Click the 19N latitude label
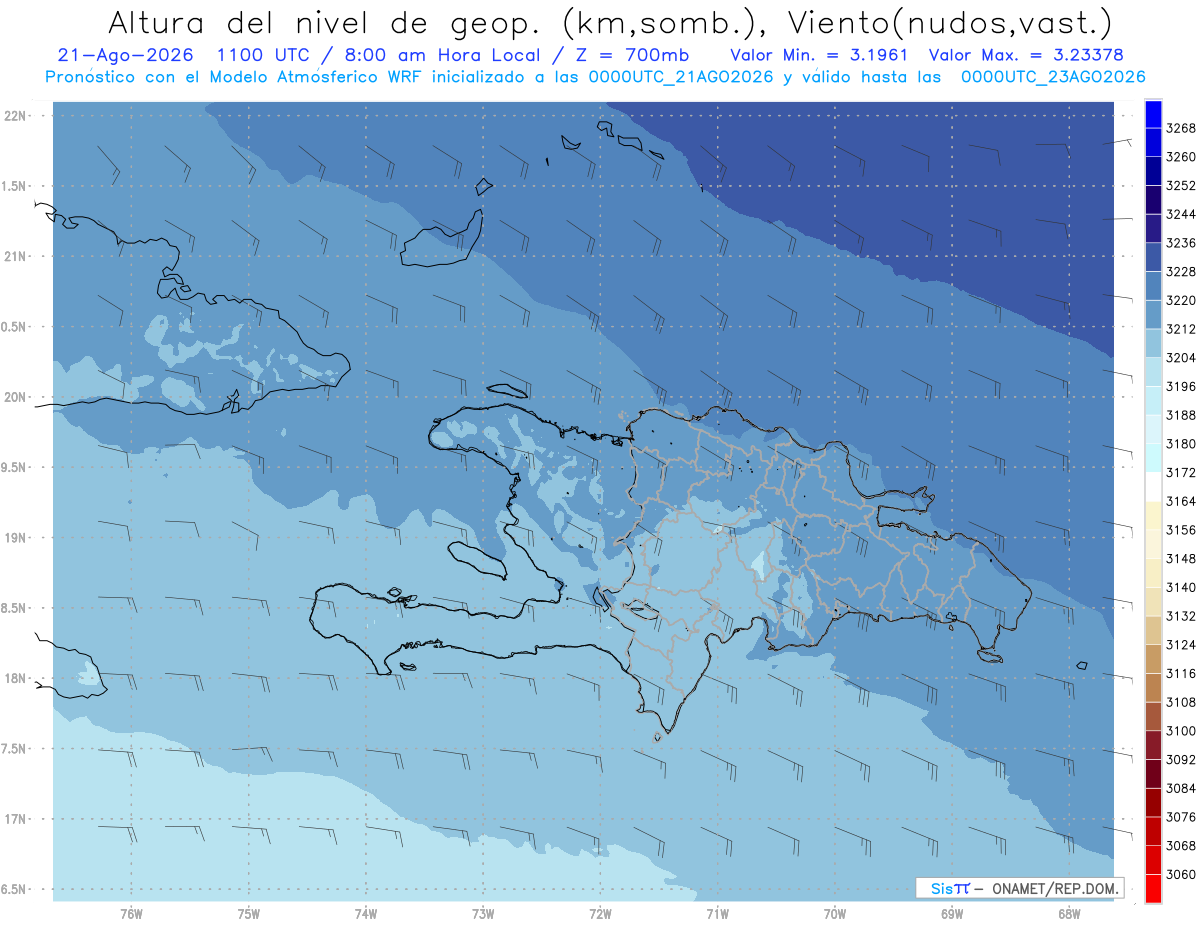The height and width of the screenshot is (927, 1200). [x=17, y=538]
